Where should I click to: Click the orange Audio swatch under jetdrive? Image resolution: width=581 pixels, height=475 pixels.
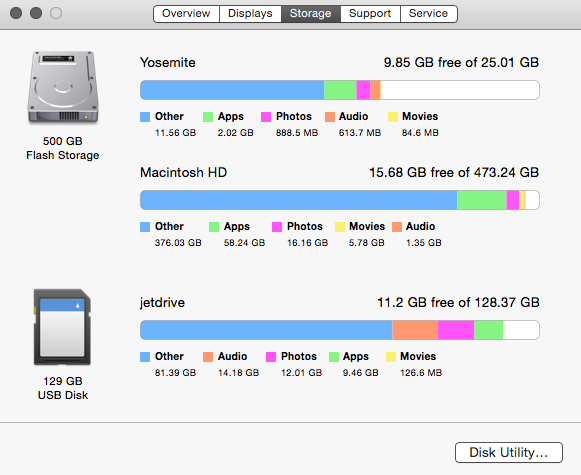208,357
